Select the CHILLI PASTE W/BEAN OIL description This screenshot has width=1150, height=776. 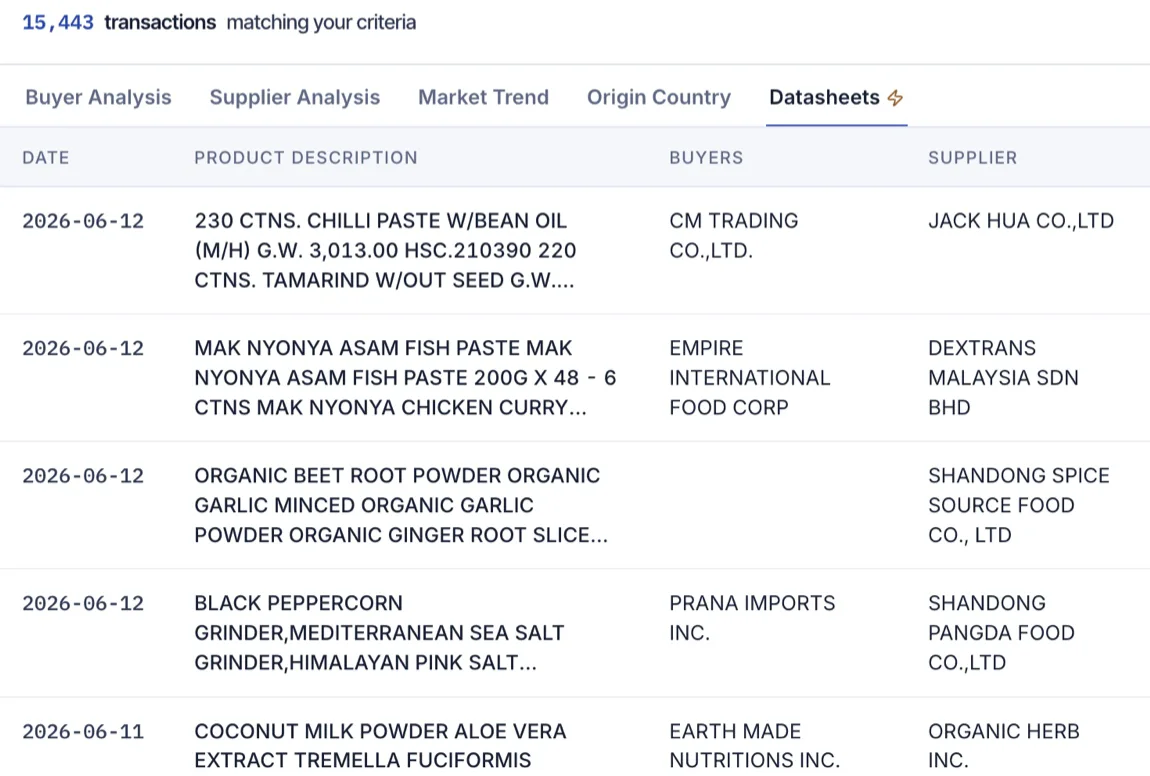pos(385,250)
